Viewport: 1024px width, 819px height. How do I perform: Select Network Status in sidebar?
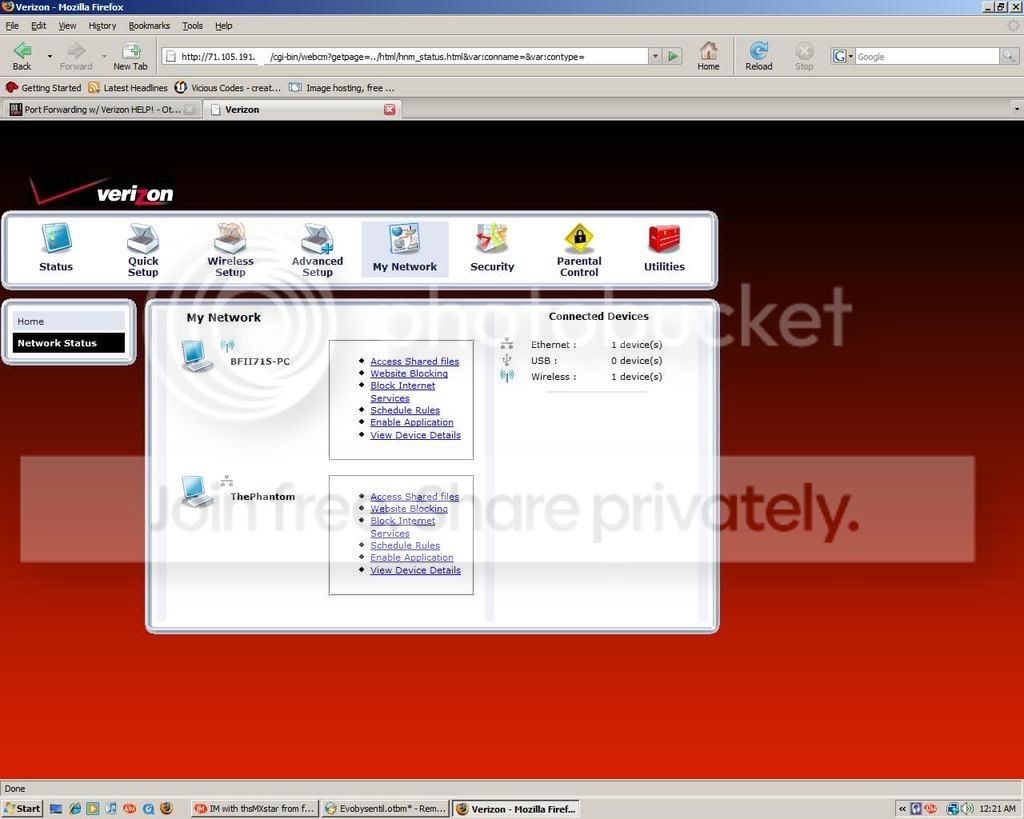(69, 343)
